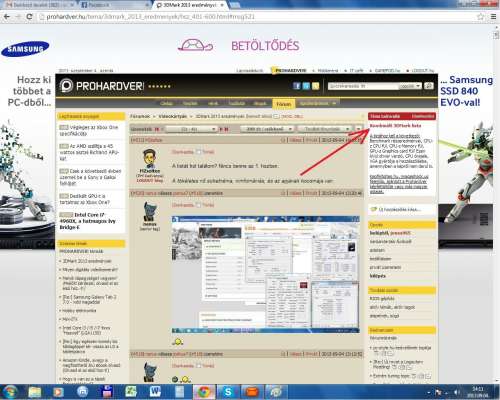Click the search magnifier button
The width and height of the screenshot is (500, 400).
tap(429, 86)
